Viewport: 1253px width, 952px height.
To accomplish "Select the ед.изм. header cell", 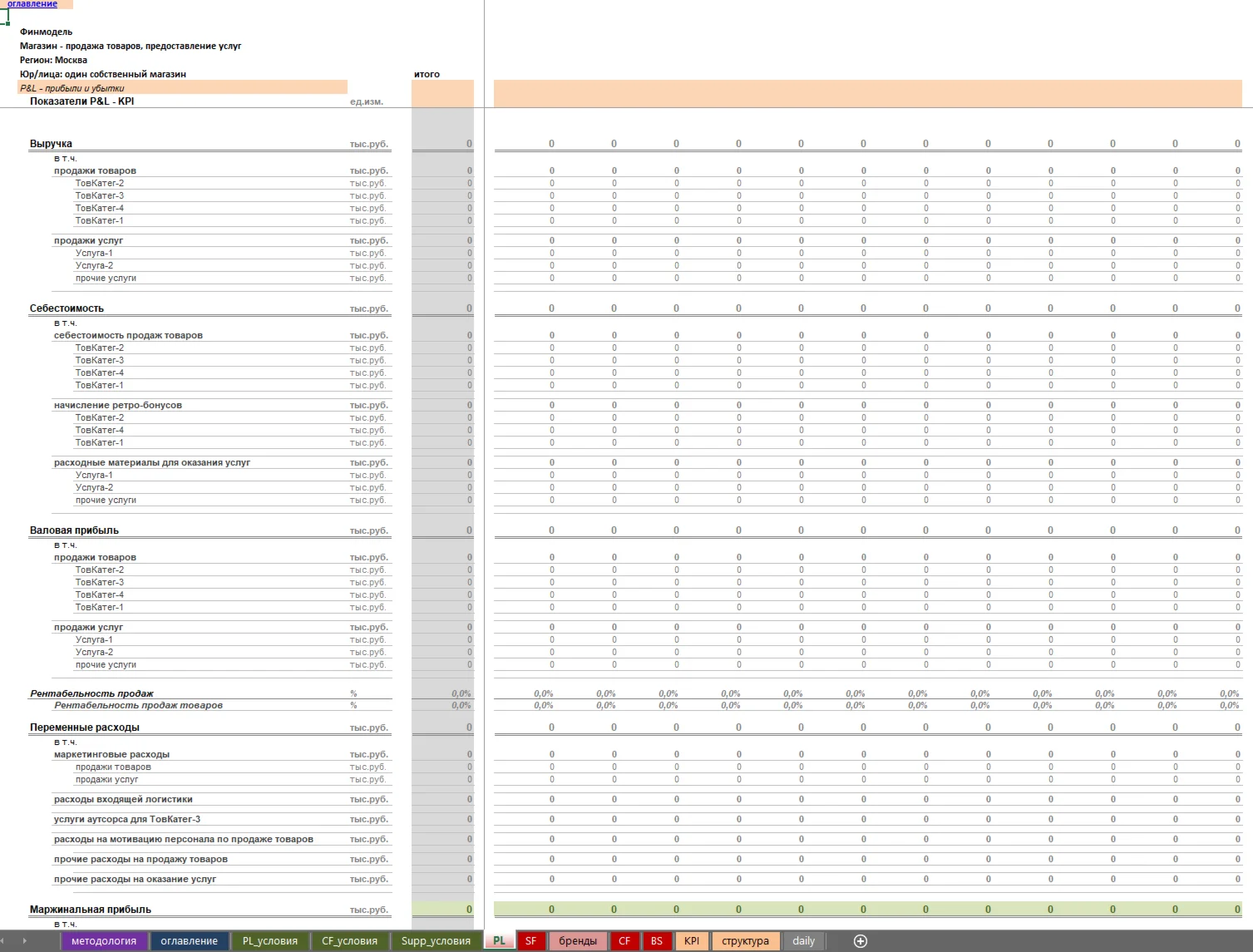I will (x=367, y=101).
